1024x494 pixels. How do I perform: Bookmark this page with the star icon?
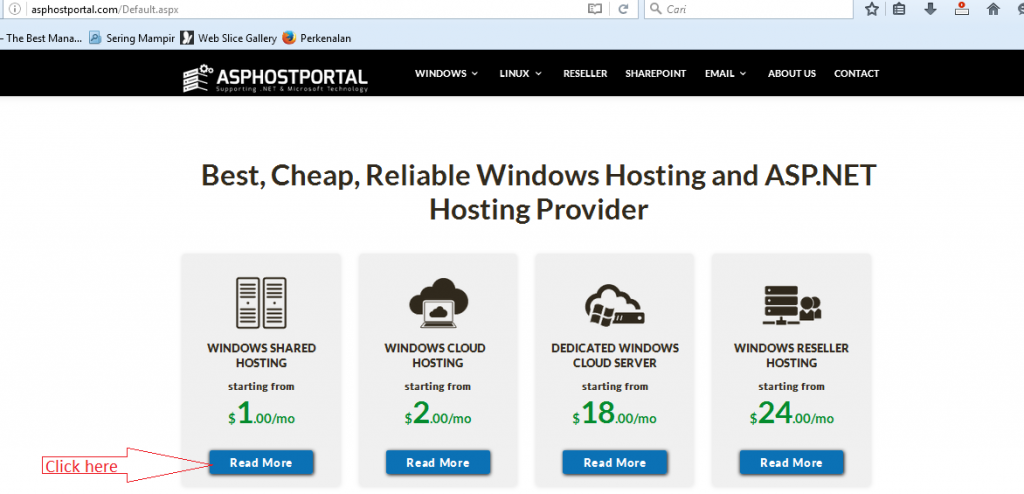[872, 9]
